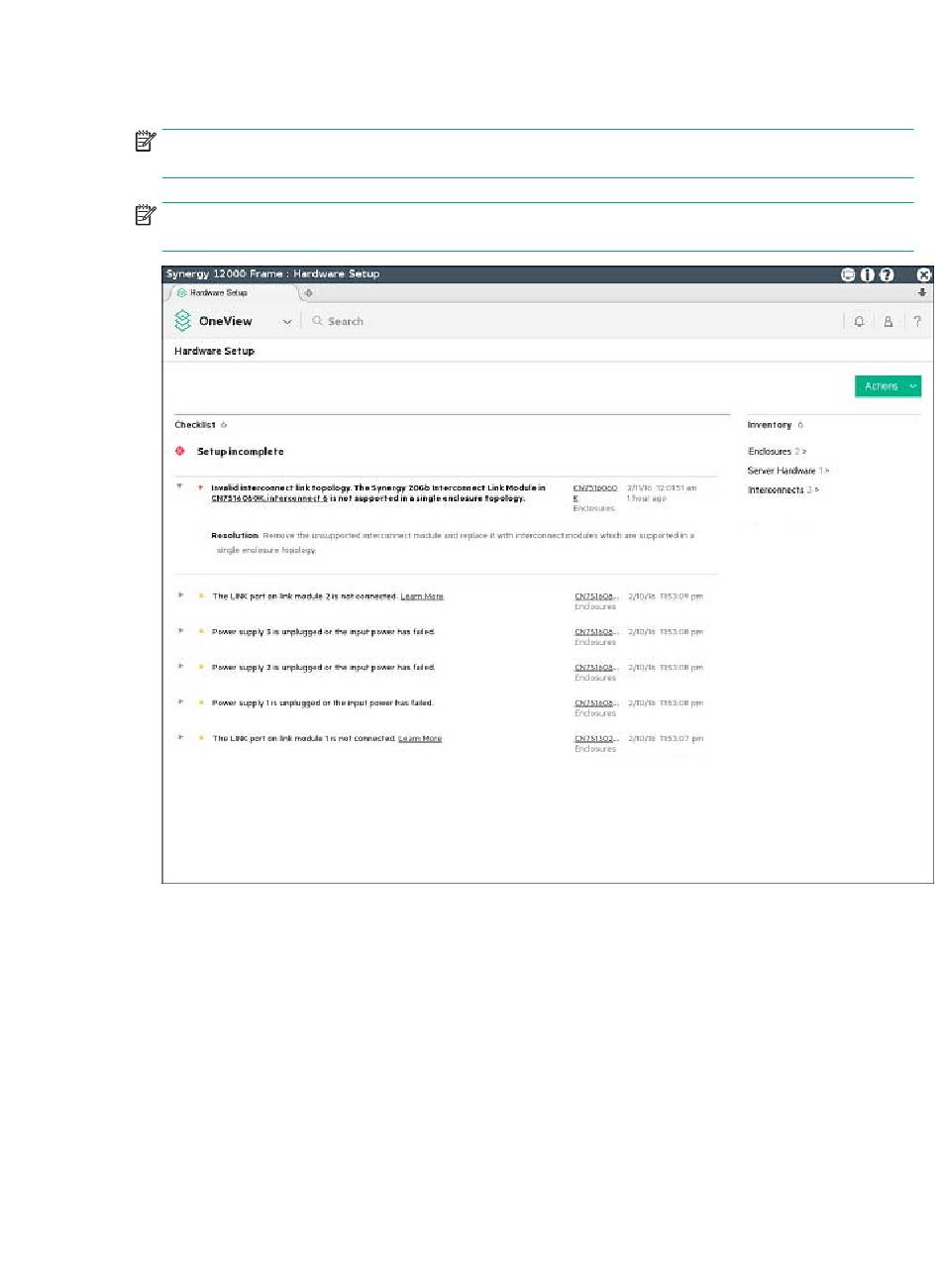Open a new tab with the plus icon

point(308,293)
